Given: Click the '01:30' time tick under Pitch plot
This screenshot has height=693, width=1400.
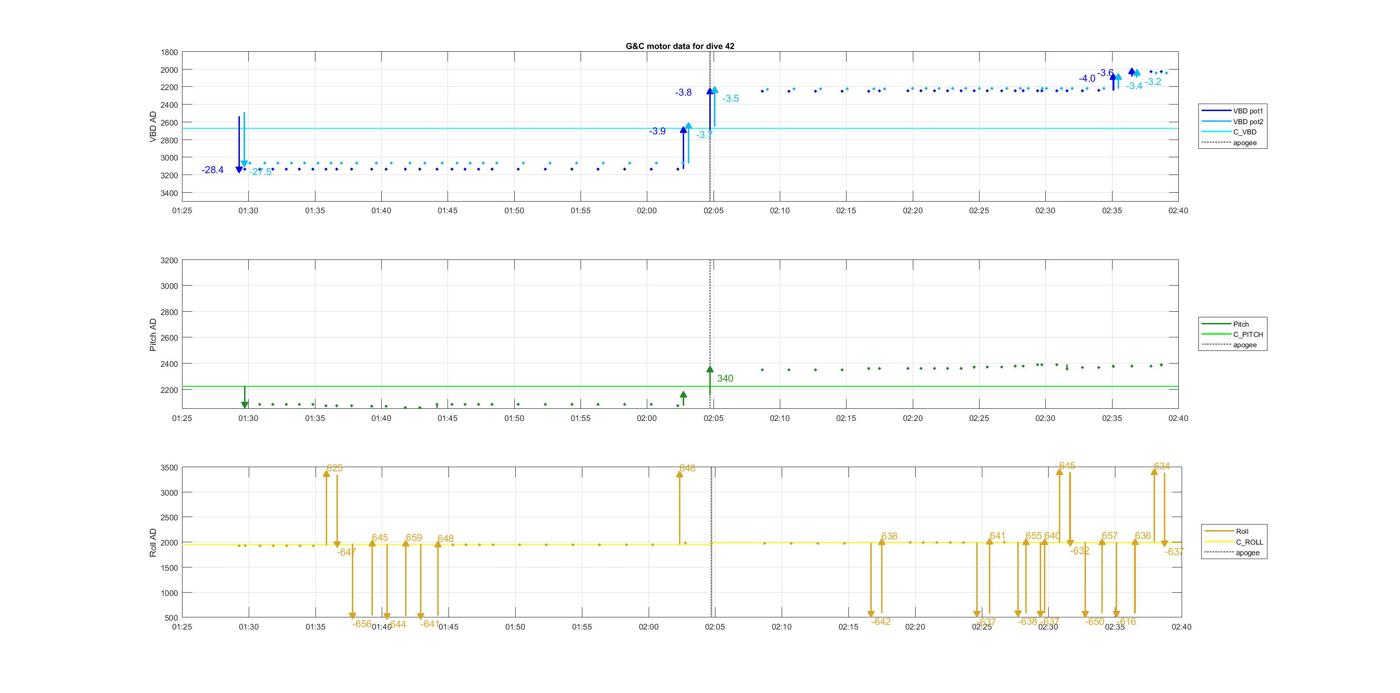Looking at the screenshot, I should pos(248,418).
